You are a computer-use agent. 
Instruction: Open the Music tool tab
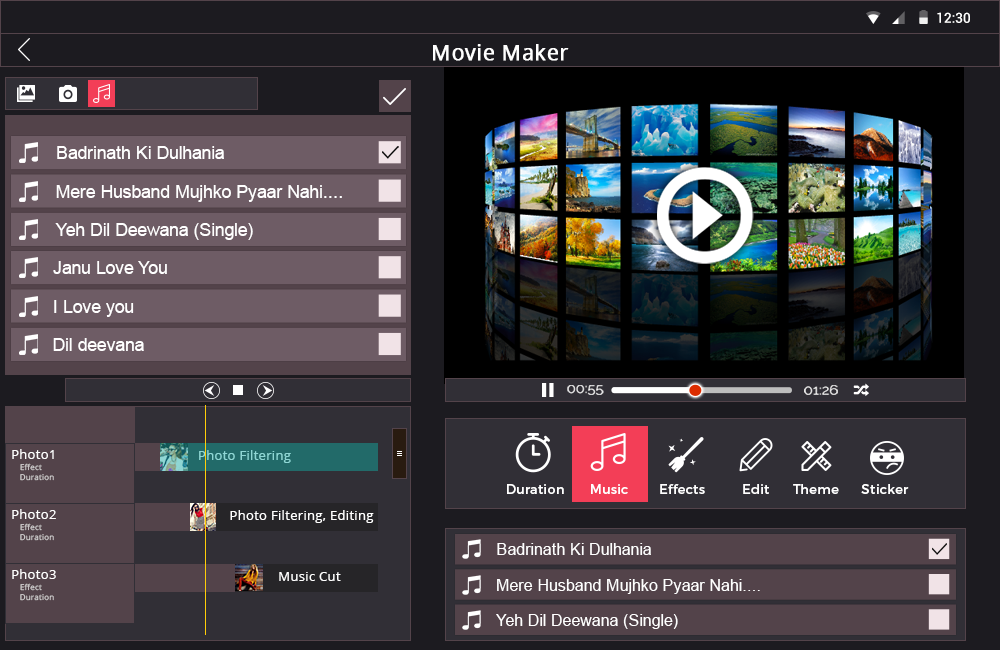(x=610, y=464)
